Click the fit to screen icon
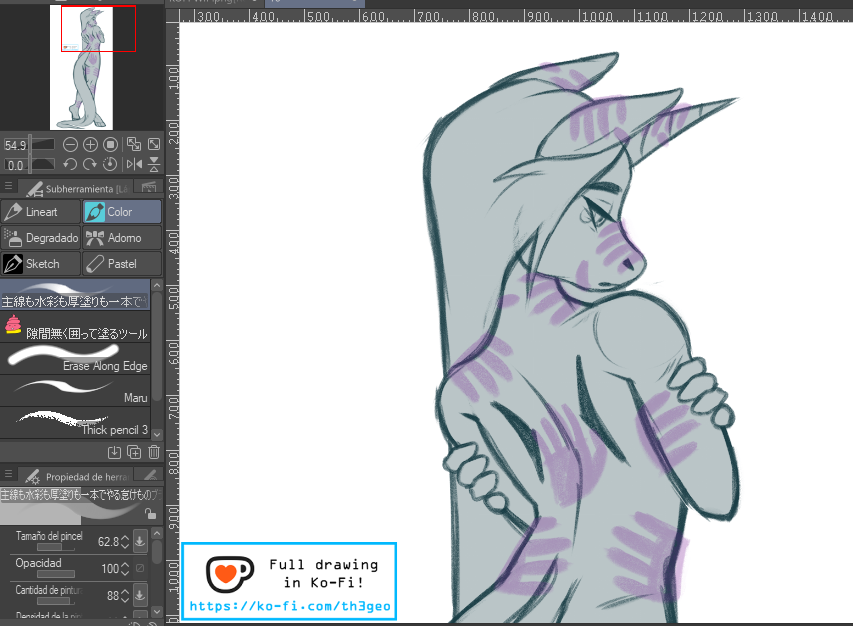The height and width of the screenshot is (626, 853). click(x=135, y=145)
